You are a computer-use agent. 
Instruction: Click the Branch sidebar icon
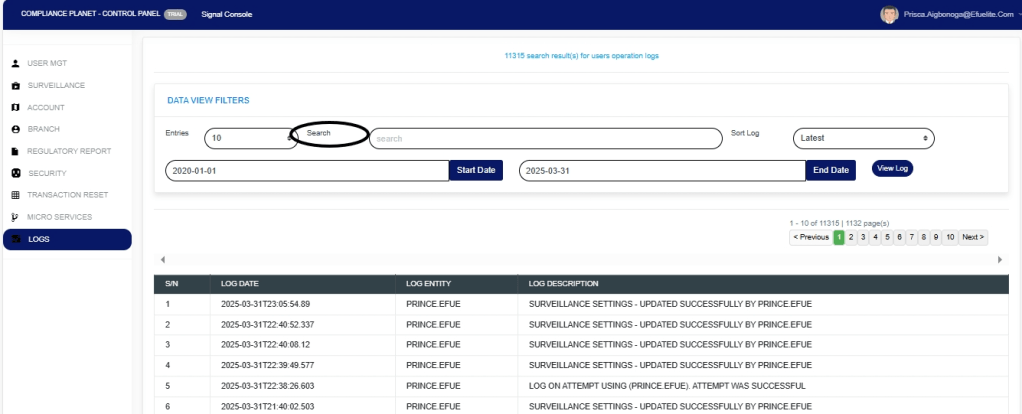coord(15,130)
